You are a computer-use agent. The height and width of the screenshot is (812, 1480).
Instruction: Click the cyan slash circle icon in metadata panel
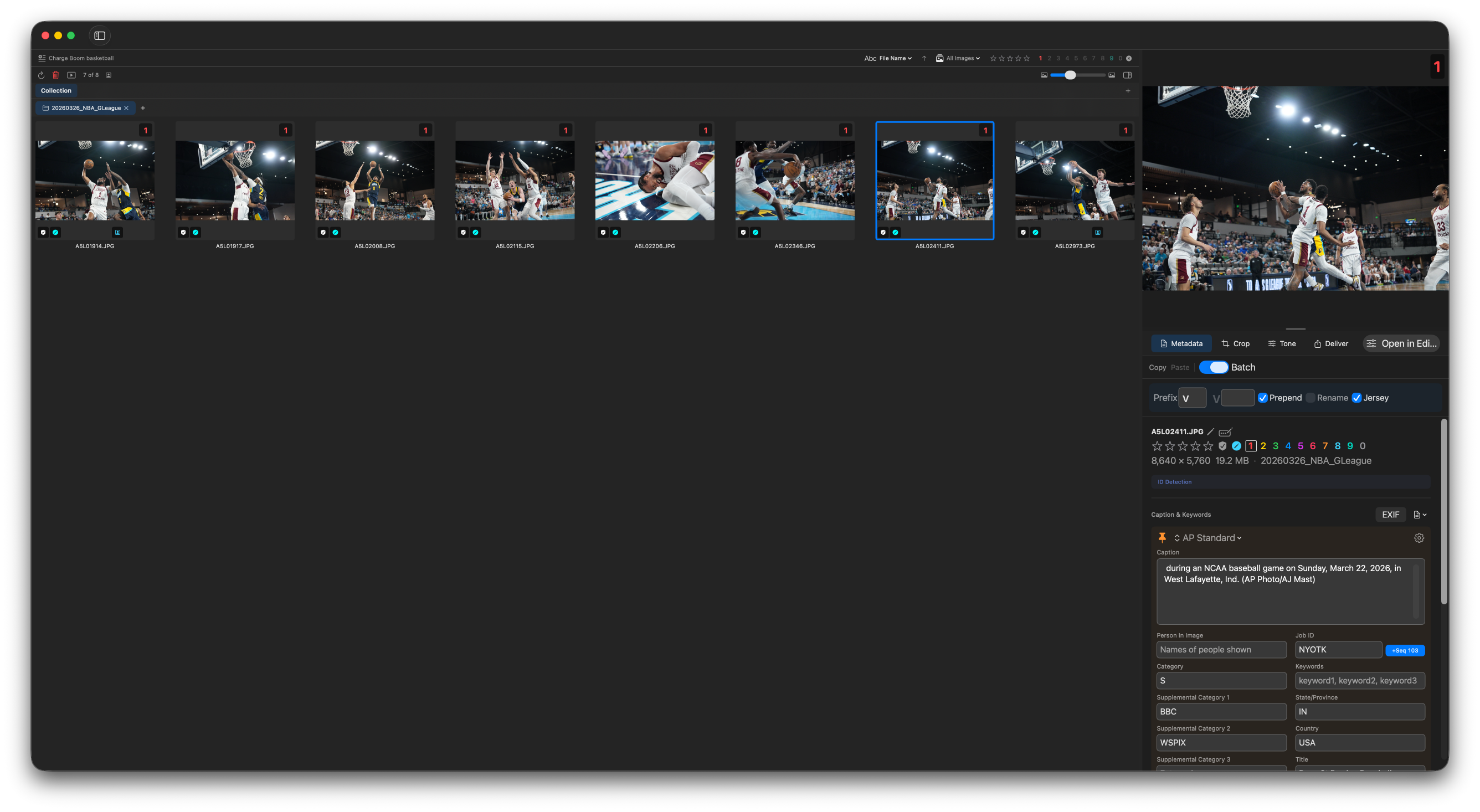(x=1236, y=446)
